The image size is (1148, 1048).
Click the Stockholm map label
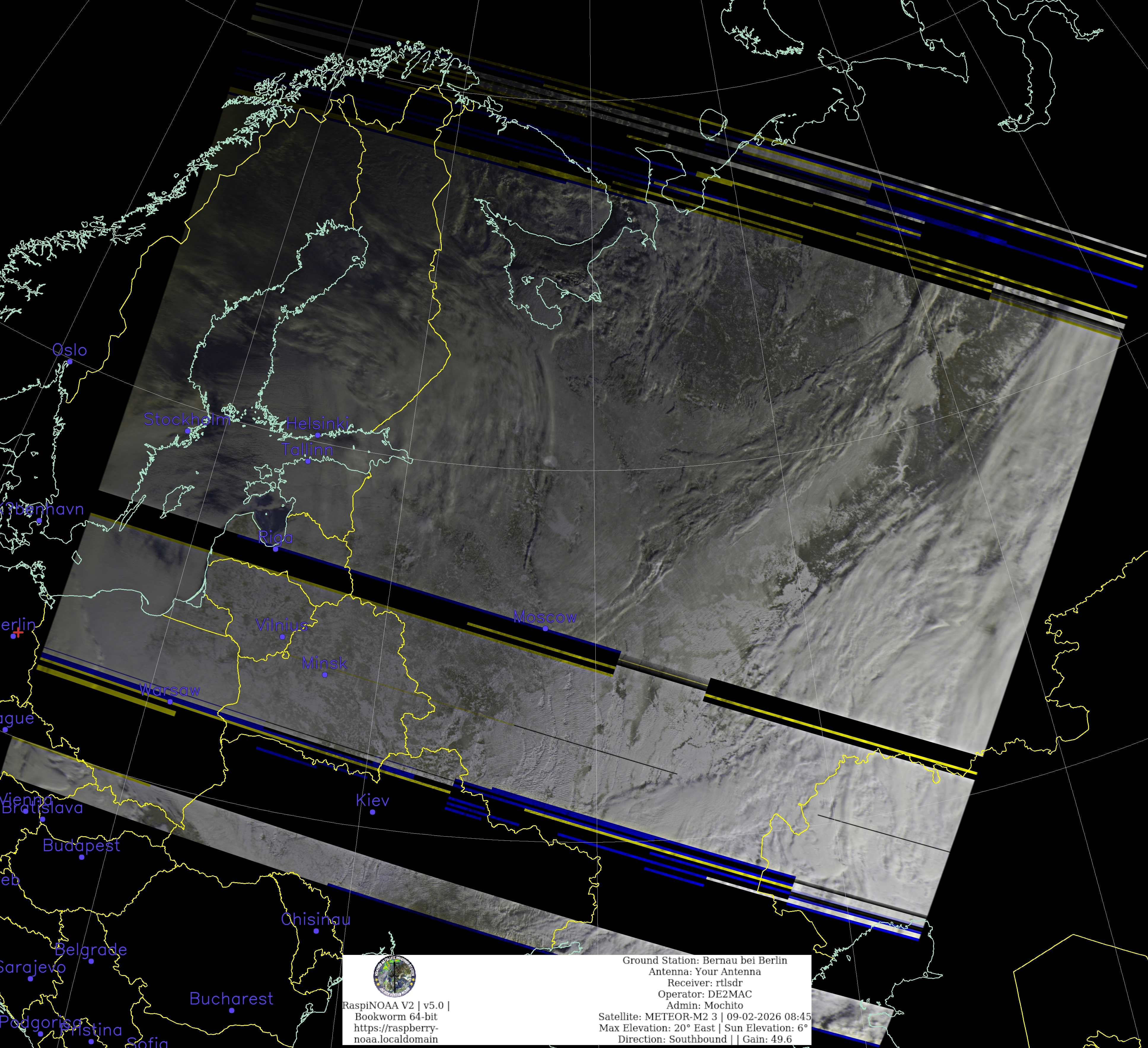pos(187,420)
